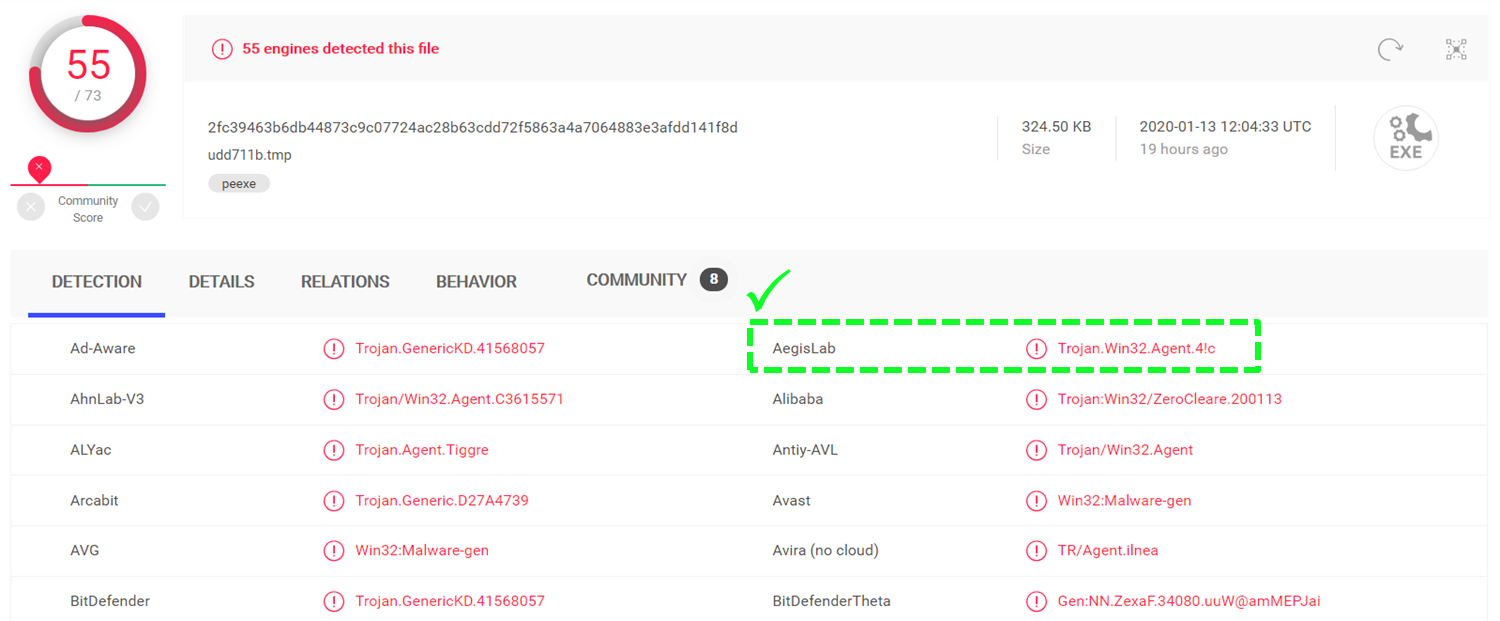Click alert icon in BitDefenderTheta row

coord(1036,601)
